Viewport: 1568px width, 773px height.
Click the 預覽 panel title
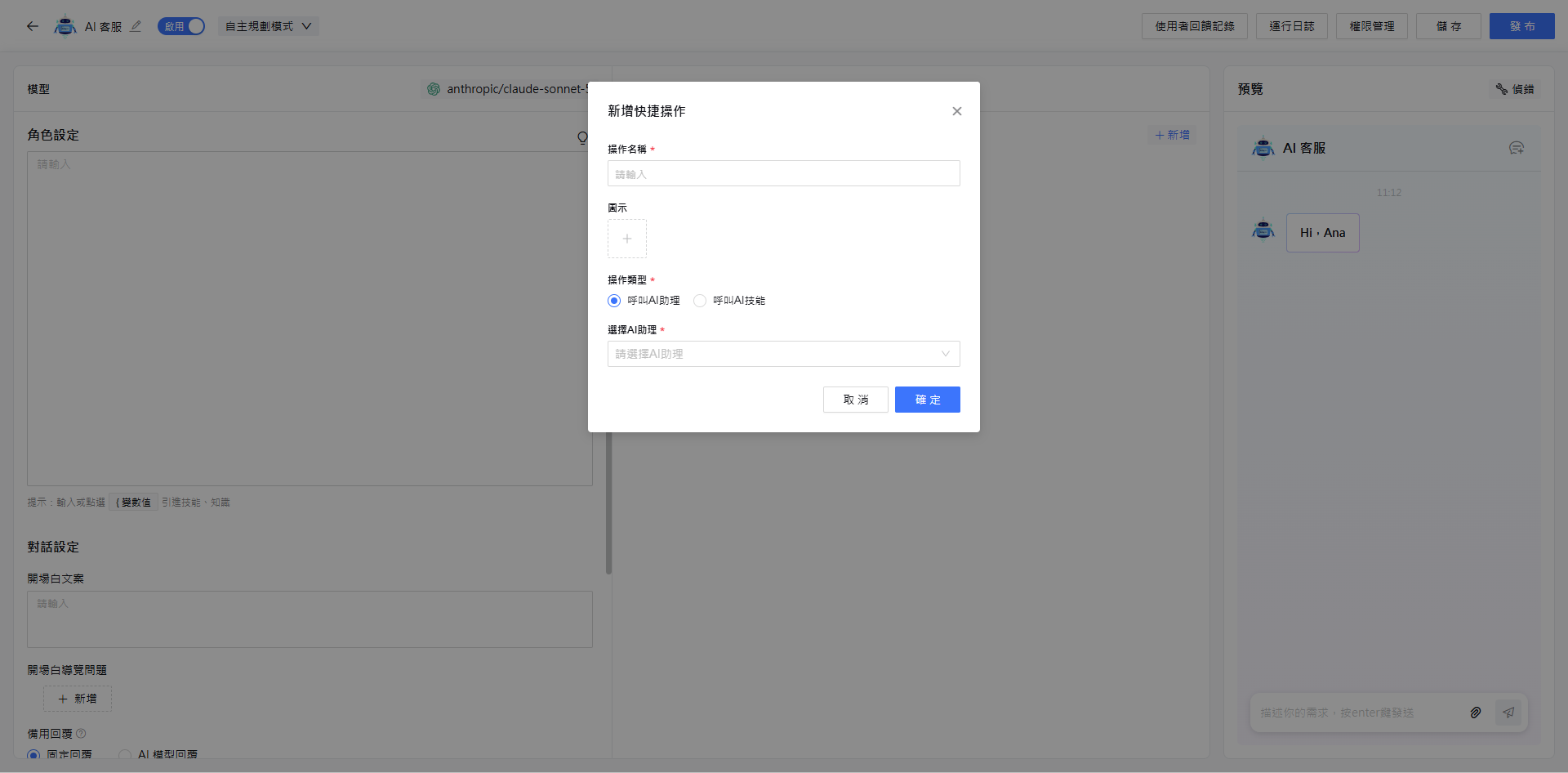[x=1250, y=89]
